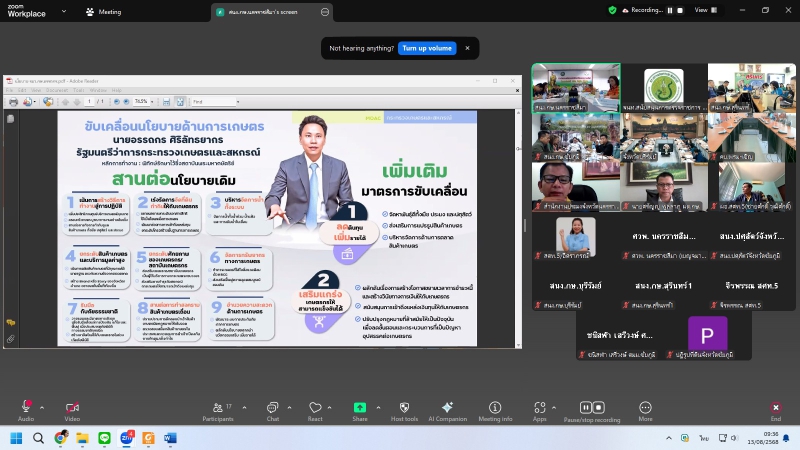
Task: Click zoom out button in Adobe Reader
Action: point(116,102)
